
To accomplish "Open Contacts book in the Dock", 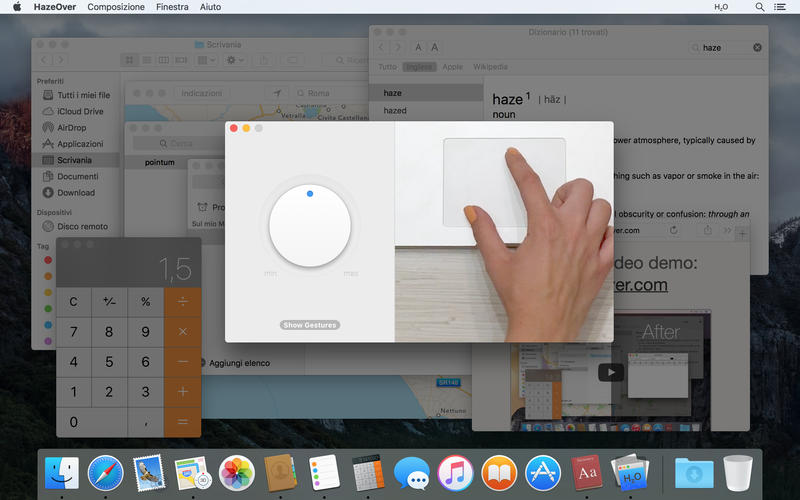I will [x=280, y=473].
